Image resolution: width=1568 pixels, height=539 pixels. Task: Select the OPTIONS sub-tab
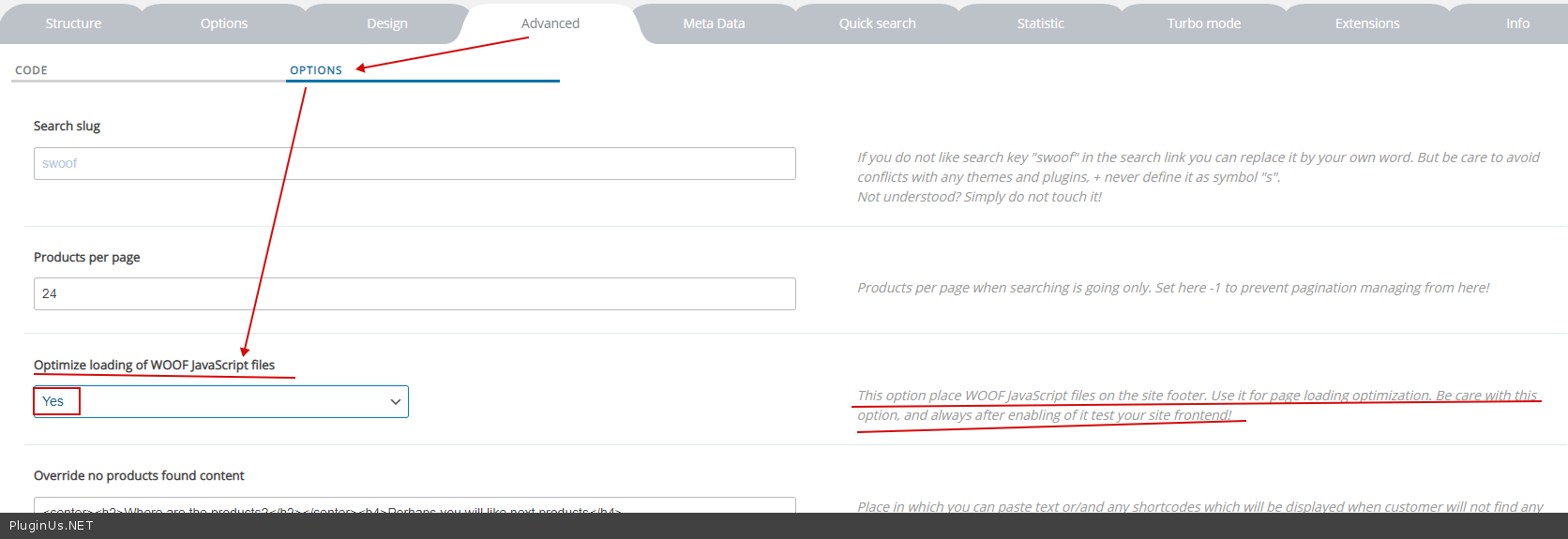tap(316, 70)
